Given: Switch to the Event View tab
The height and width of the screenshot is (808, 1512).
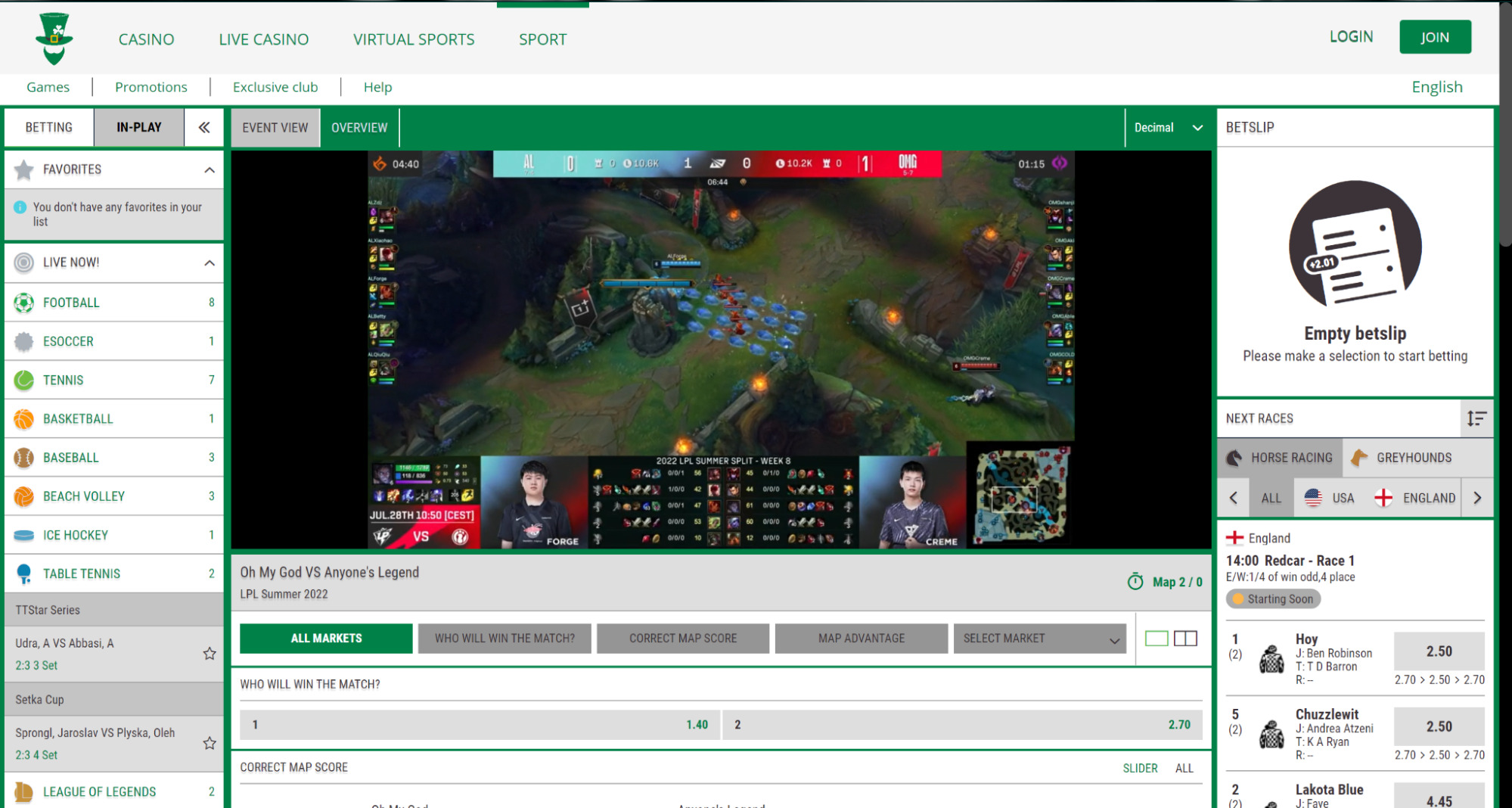Looking at the screenshot, I should (x=275, y=127).
